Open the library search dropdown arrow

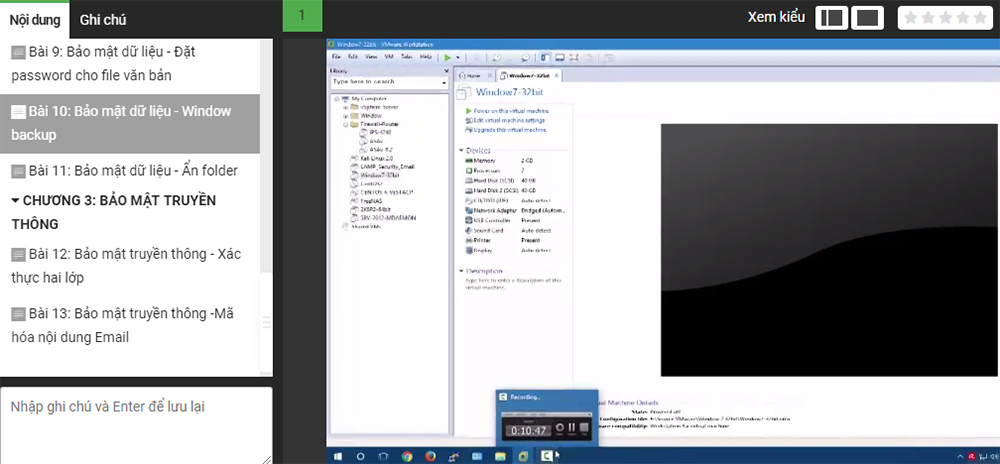pos(445,81)
